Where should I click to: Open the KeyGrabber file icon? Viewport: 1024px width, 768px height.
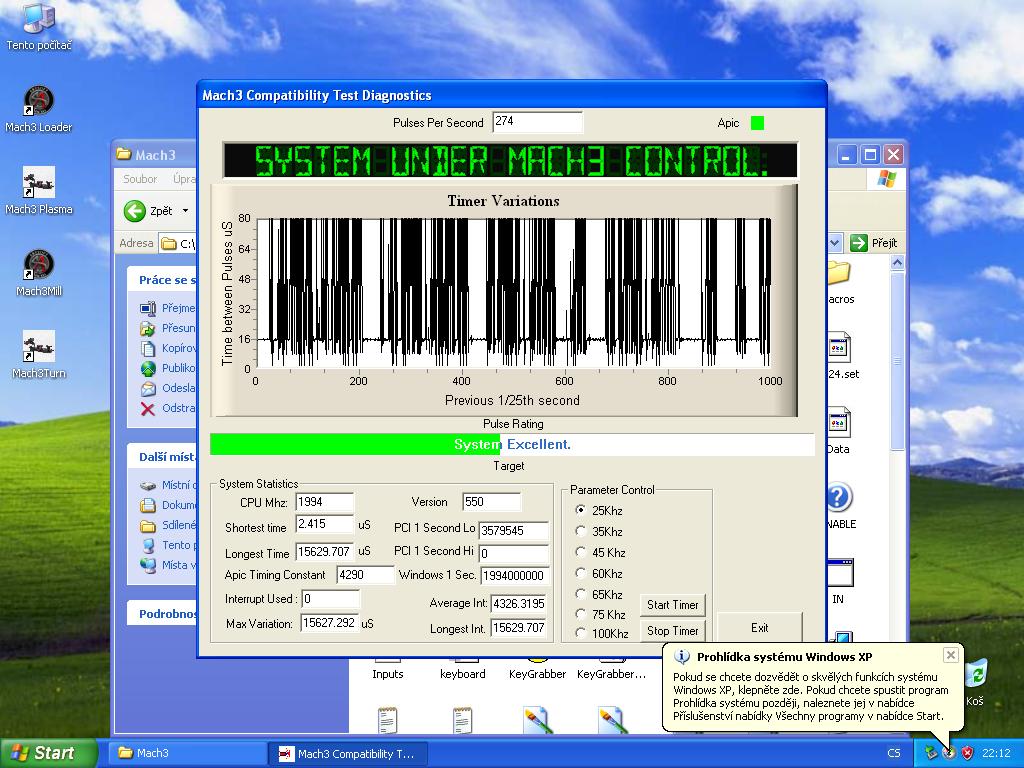point(537,662)
